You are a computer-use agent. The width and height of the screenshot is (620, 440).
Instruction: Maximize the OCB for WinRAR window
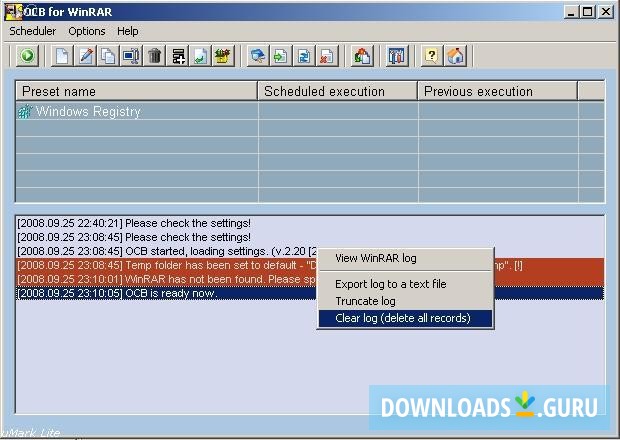(x=588, y=12)
